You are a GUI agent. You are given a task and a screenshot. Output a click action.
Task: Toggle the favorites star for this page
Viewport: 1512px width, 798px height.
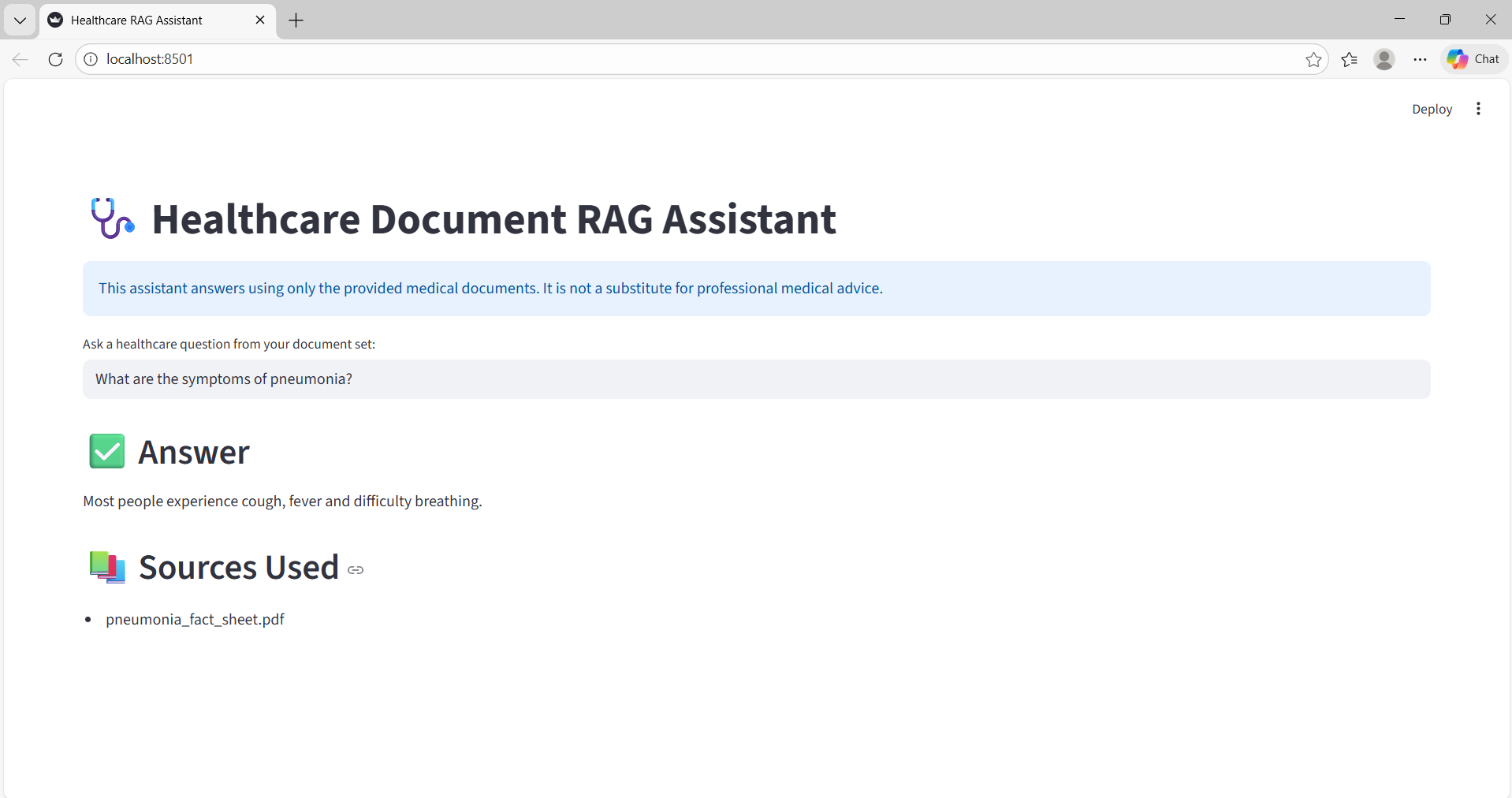click(1314, 59)
